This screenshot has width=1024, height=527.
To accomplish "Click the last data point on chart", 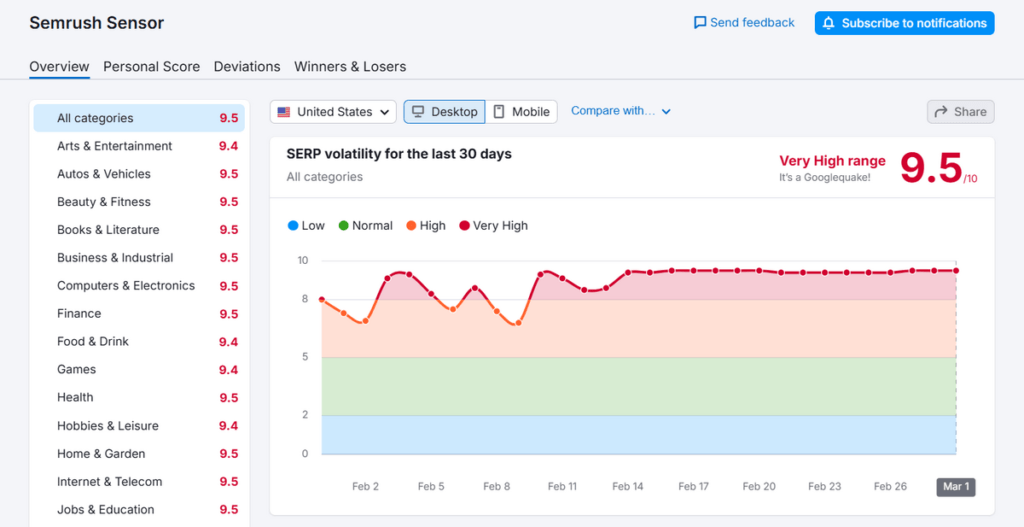I will click(x=956, y=270).
